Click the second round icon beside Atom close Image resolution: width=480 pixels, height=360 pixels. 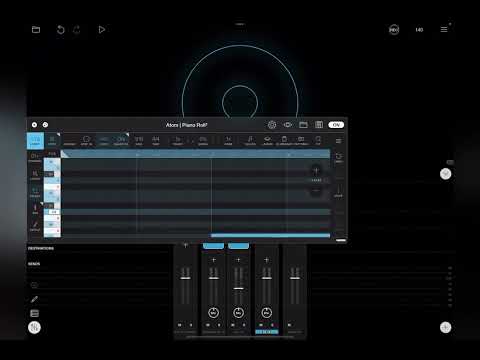tap(45, 125)
